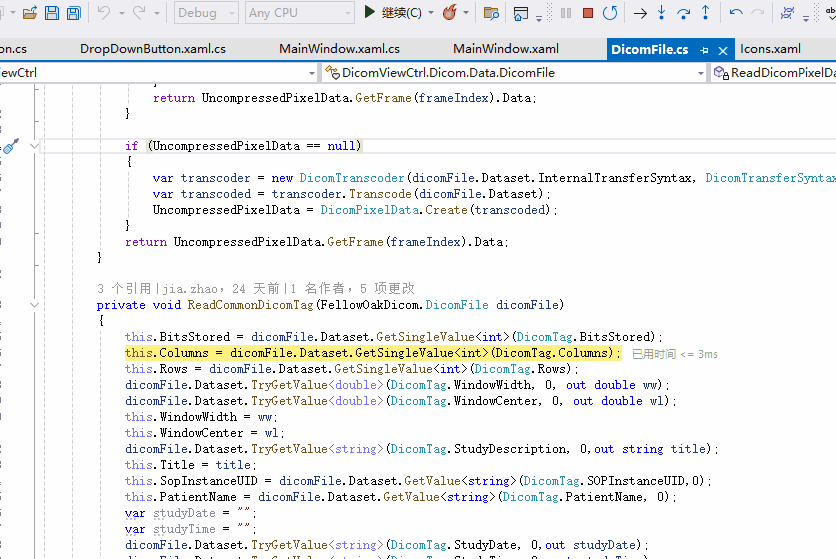Pin the DicomFile.cs tab
This screenshot has height=559, width=836.
704,50
